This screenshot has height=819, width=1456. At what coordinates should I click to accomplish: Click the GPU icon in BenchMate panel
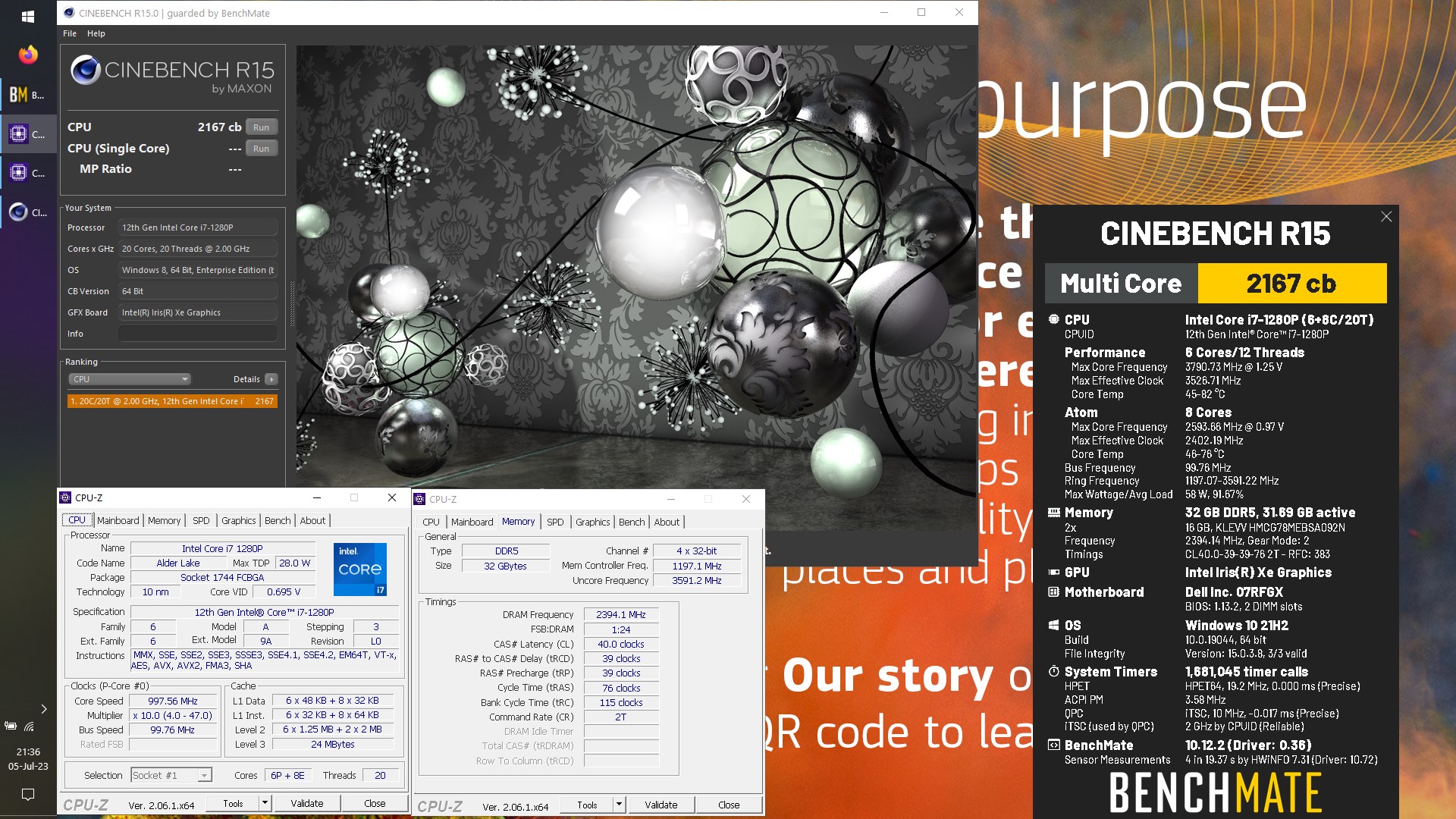click(x=1053, y=573)
